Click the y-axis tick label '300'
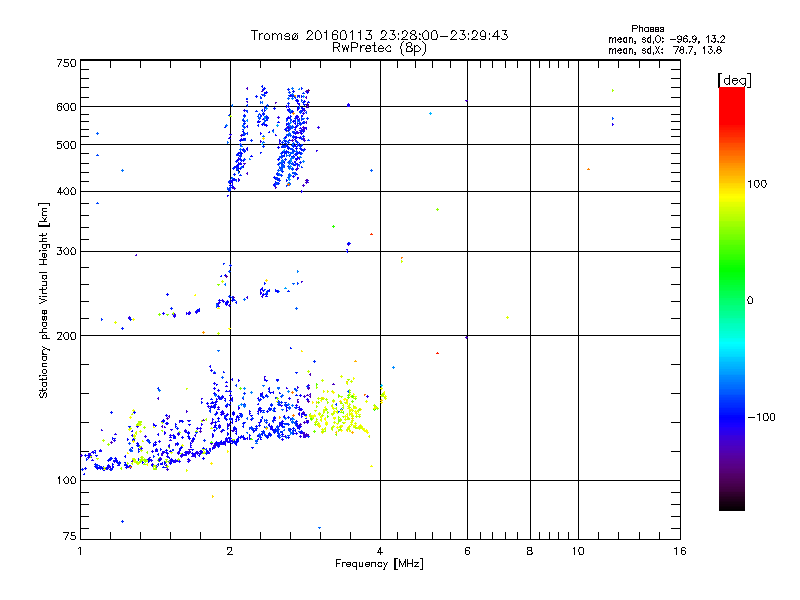800x600 pixels. [x=66, y=252]
